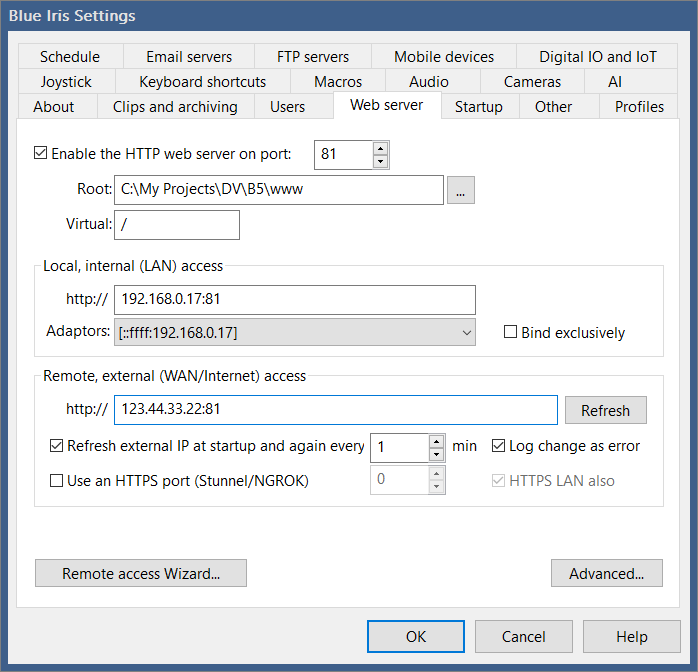698x672 pixels.
Task: Open Keyboard shortcuts tab
Action: [203, 81]
